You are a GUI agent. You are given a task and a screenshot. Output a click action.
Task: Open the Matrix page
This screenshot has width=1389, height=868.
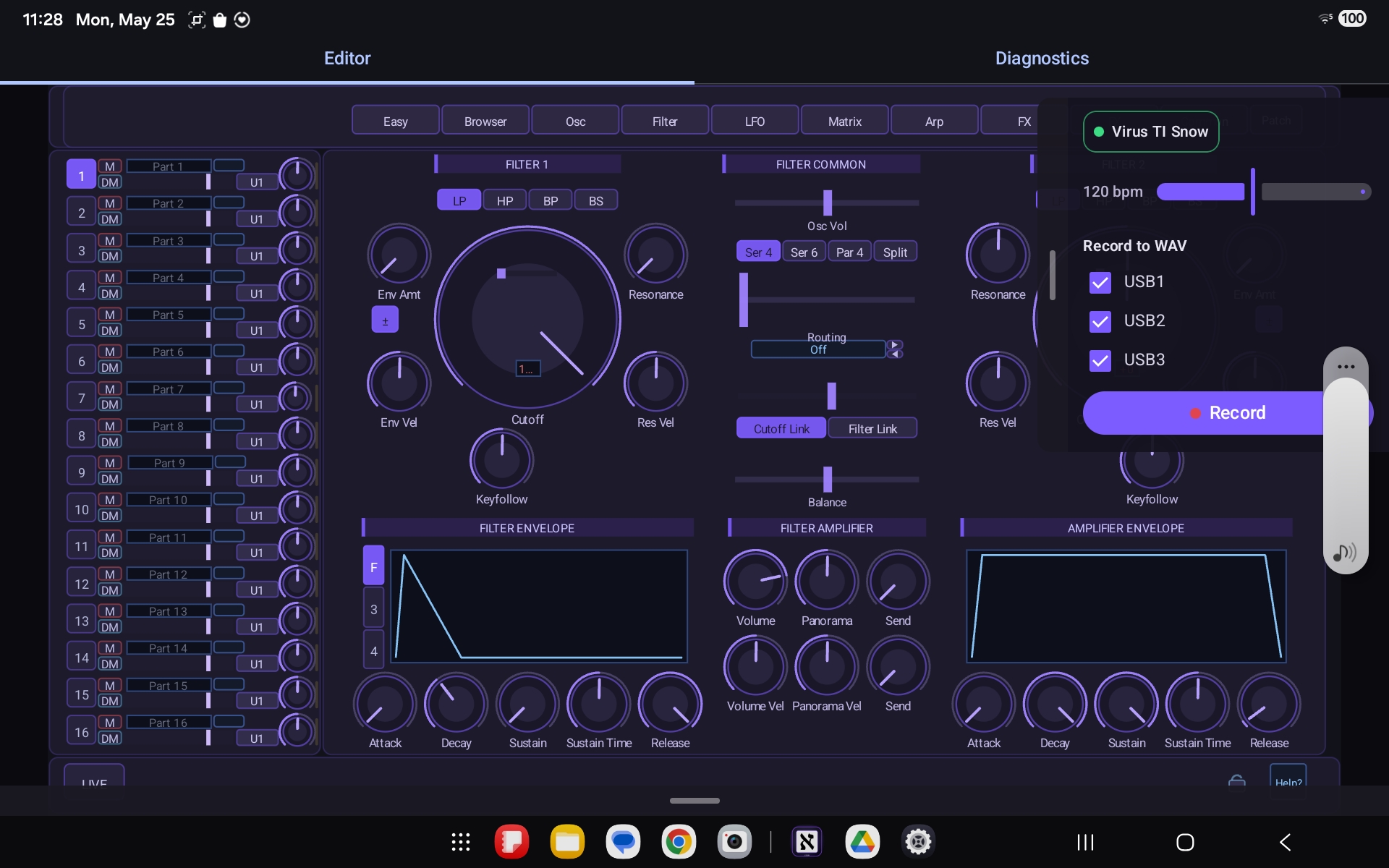click(x=844, y=121)
